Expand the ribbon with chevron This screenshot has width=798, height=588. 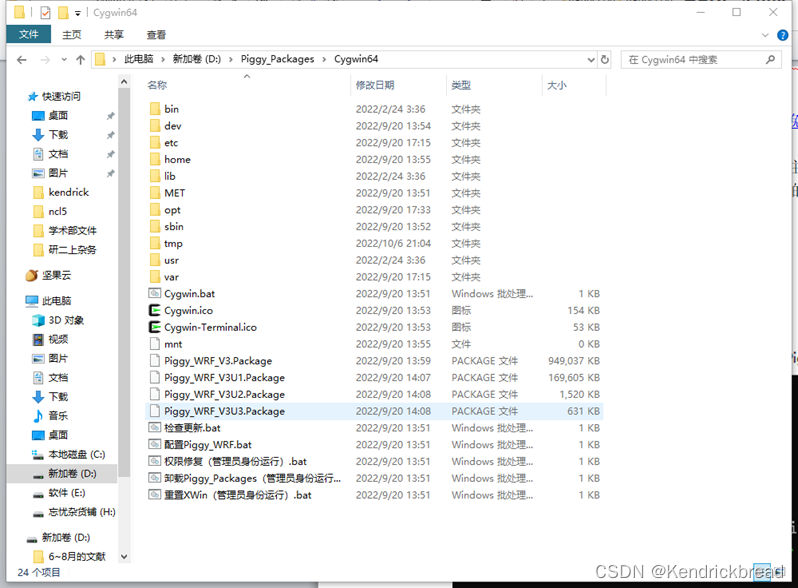tap(765, 35)
